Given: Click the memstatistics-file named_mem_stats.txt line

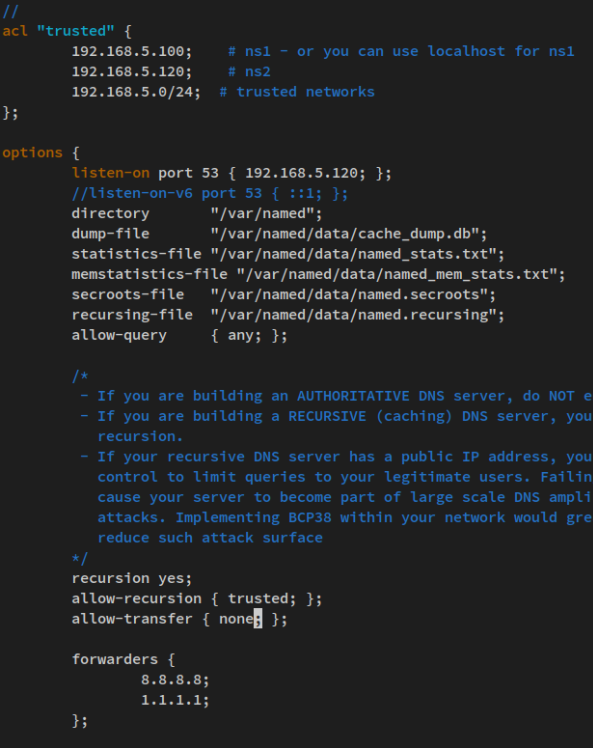Looking at the screenshot, I should pyautogui.click(x=318, y=274).
